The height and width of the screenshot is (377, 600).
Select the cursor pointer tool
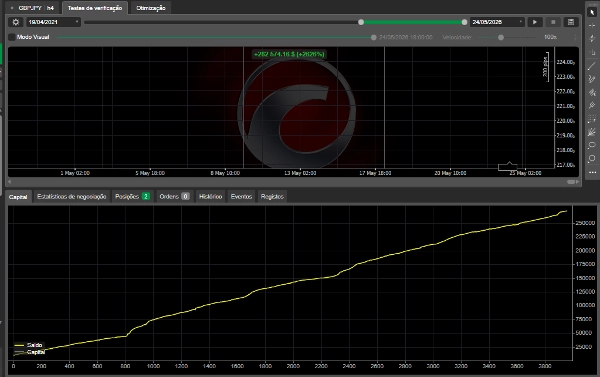click(592, 12)
